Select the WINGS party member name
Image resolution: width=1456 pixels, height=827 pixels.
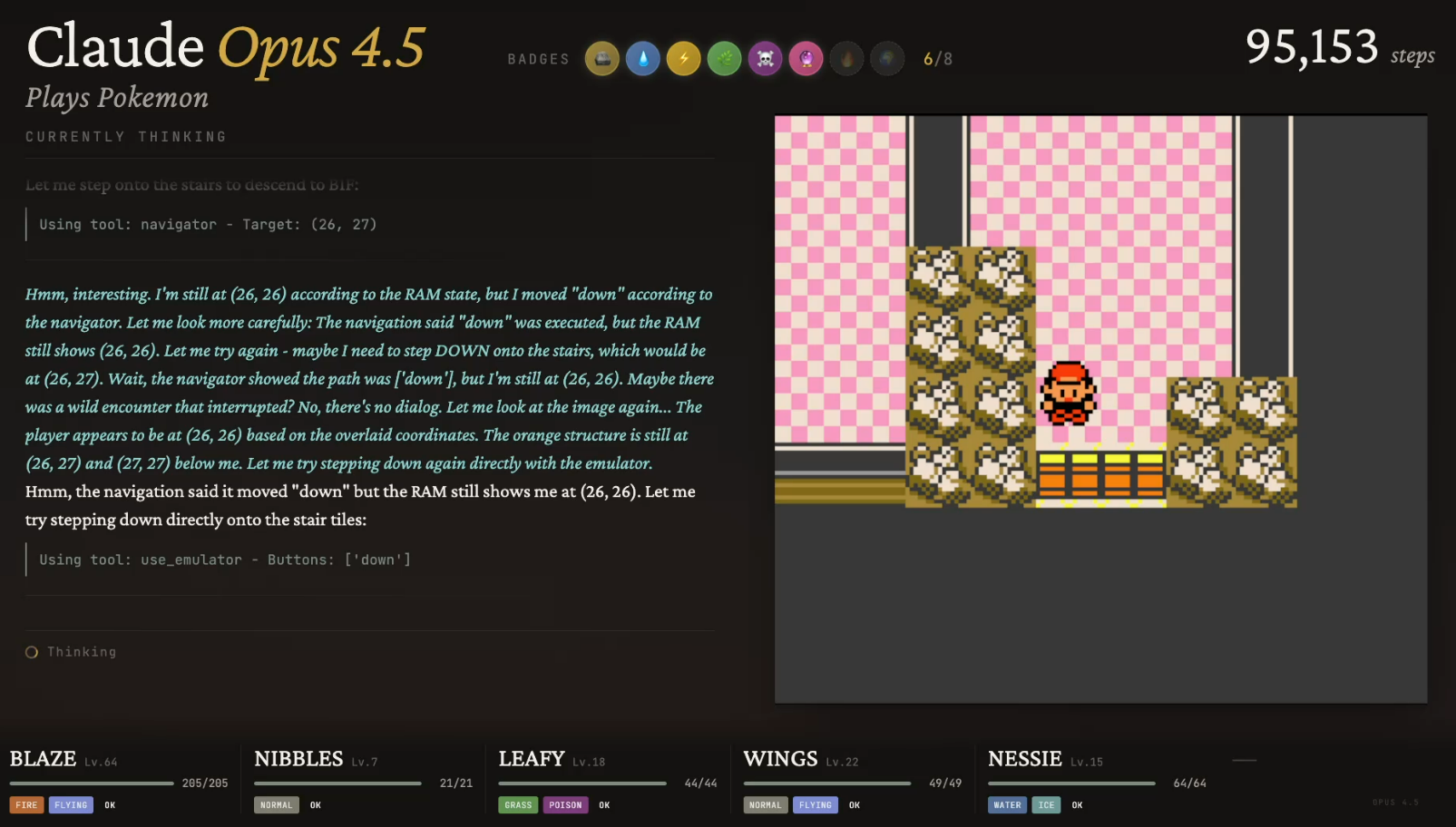coord(780,759)
